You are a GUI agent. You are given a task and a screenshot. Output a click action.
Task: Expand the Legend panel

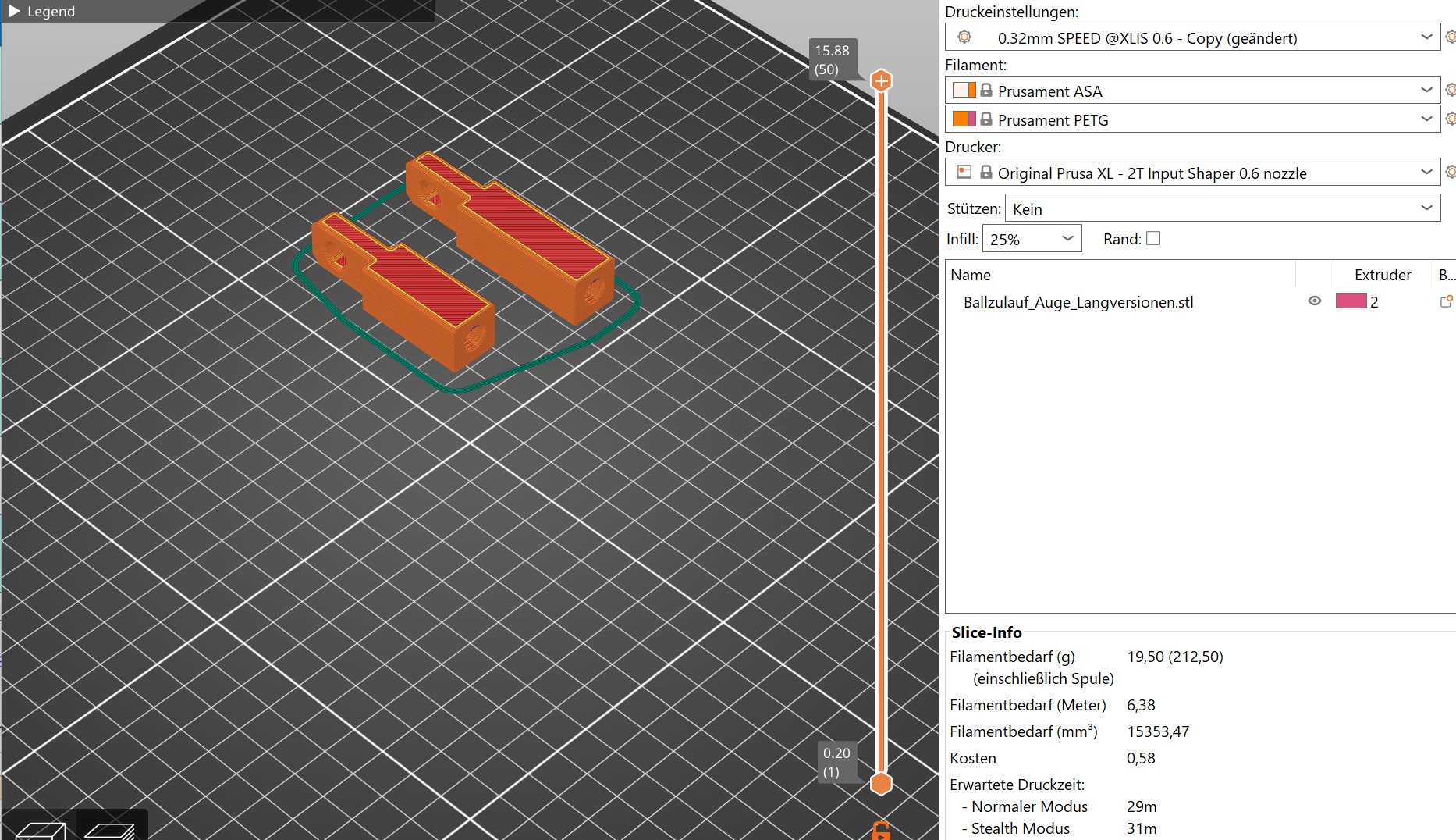pyautogui.click(x=14, y=11)
